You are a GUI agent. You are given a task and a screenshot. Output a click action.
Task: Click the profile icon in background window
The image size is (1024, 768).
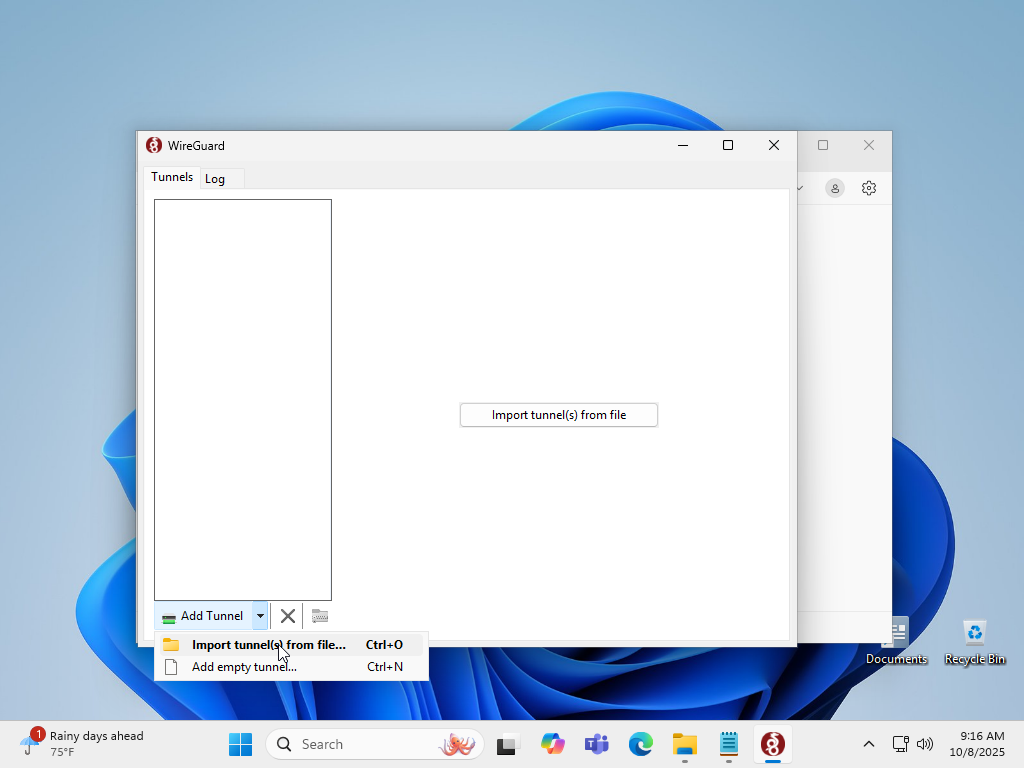coord(835,188)
